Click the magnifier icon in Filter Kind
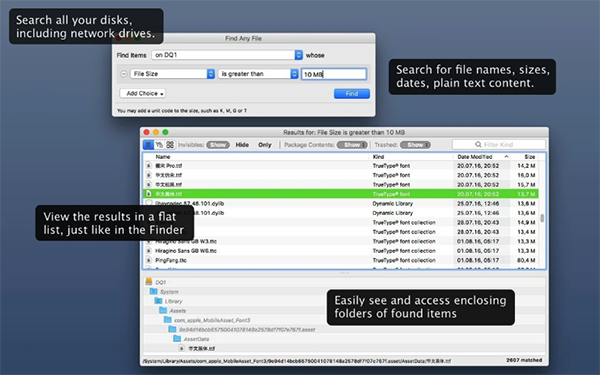 click(x=478, y=145)
